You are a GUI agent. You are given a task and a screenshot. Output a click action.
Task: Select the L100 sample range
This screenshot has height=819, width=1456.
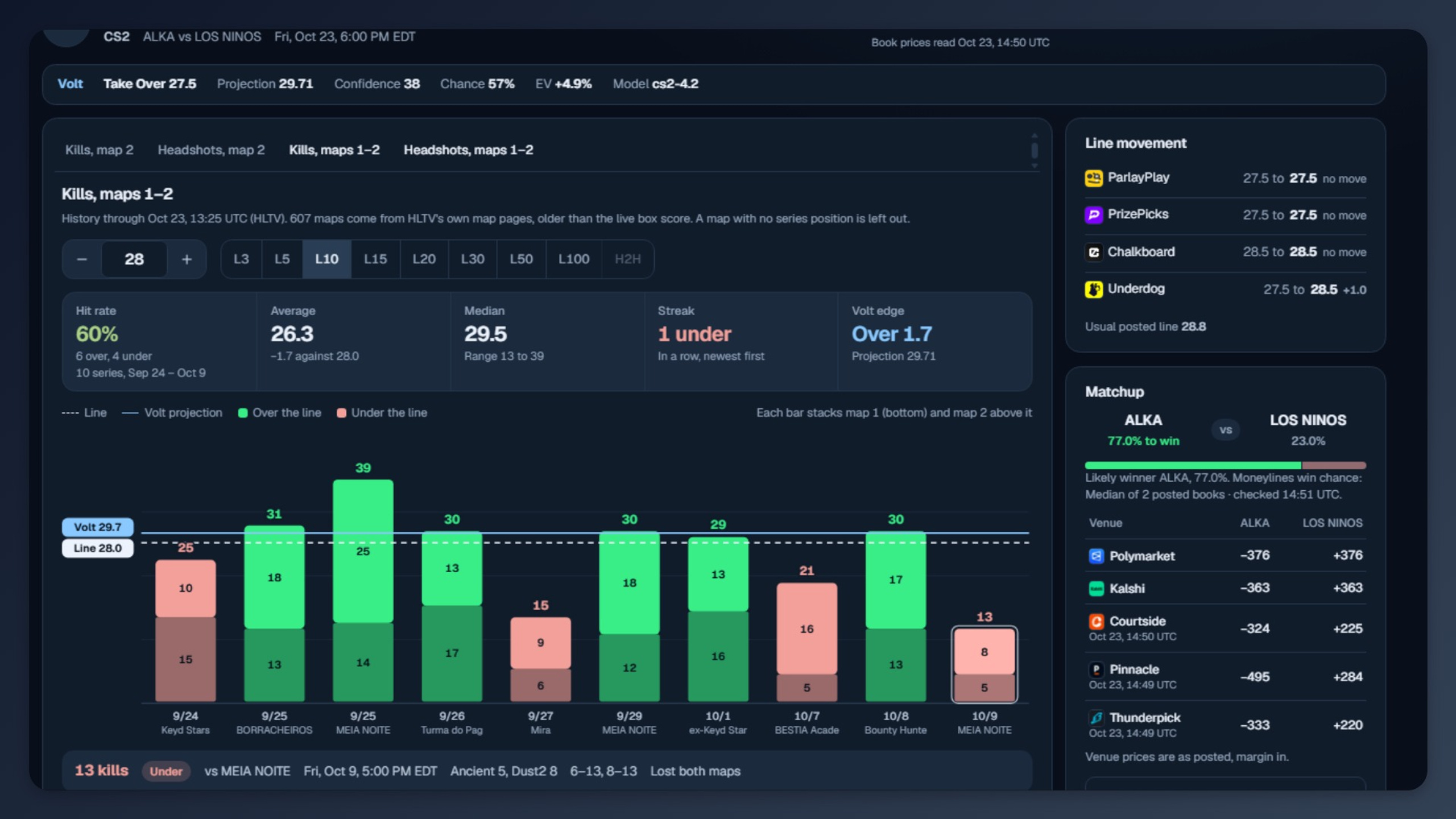point(574,259)
